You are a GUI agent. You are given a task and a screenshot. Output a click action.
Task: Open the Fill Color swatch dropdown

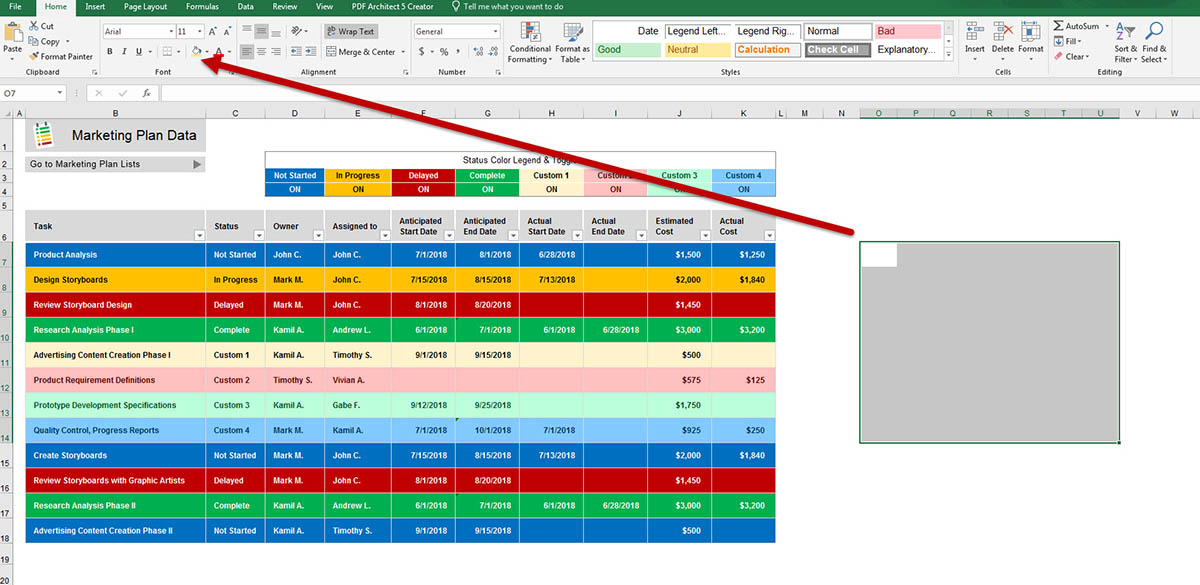coord(208,53)
